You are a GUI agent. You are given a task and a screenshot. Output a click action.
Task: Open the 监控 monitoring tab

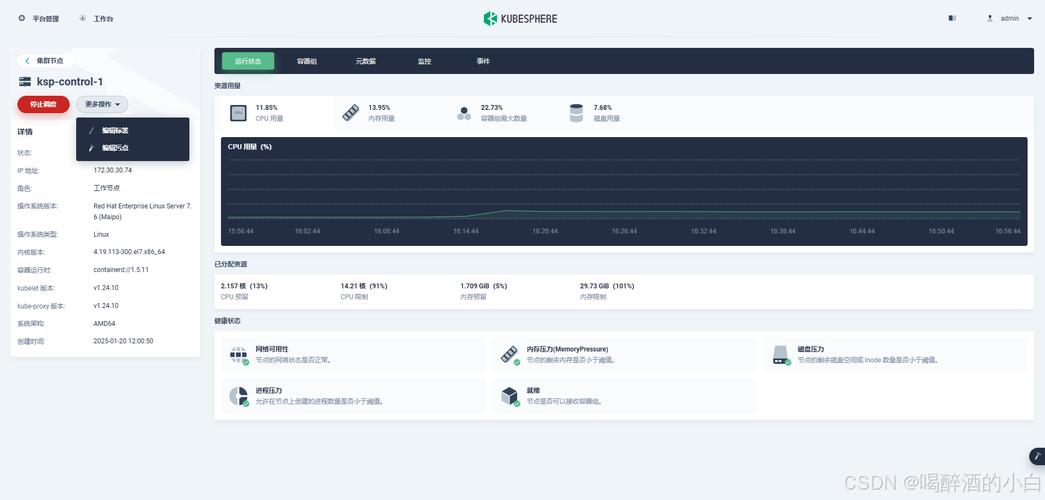coord(424,61)
